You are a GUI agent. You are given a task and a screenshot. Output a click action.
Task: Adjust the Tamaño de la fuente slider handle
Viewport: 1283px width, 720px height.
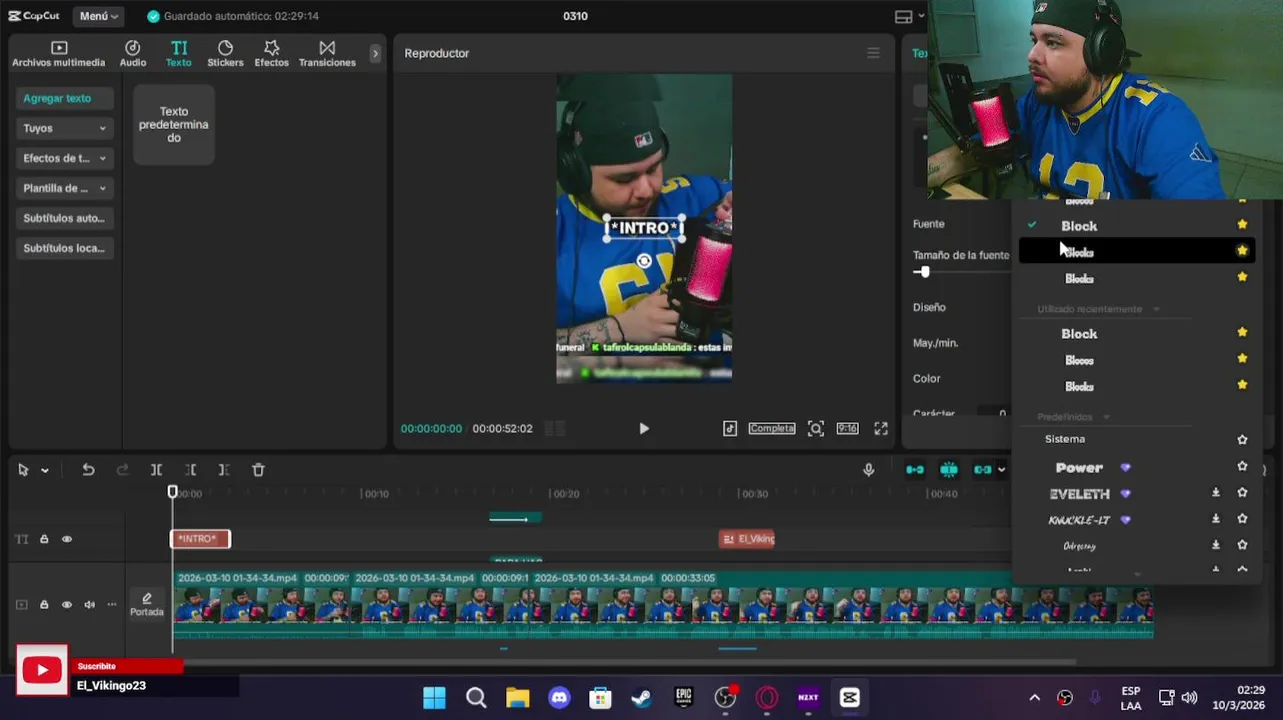point(925,272)
